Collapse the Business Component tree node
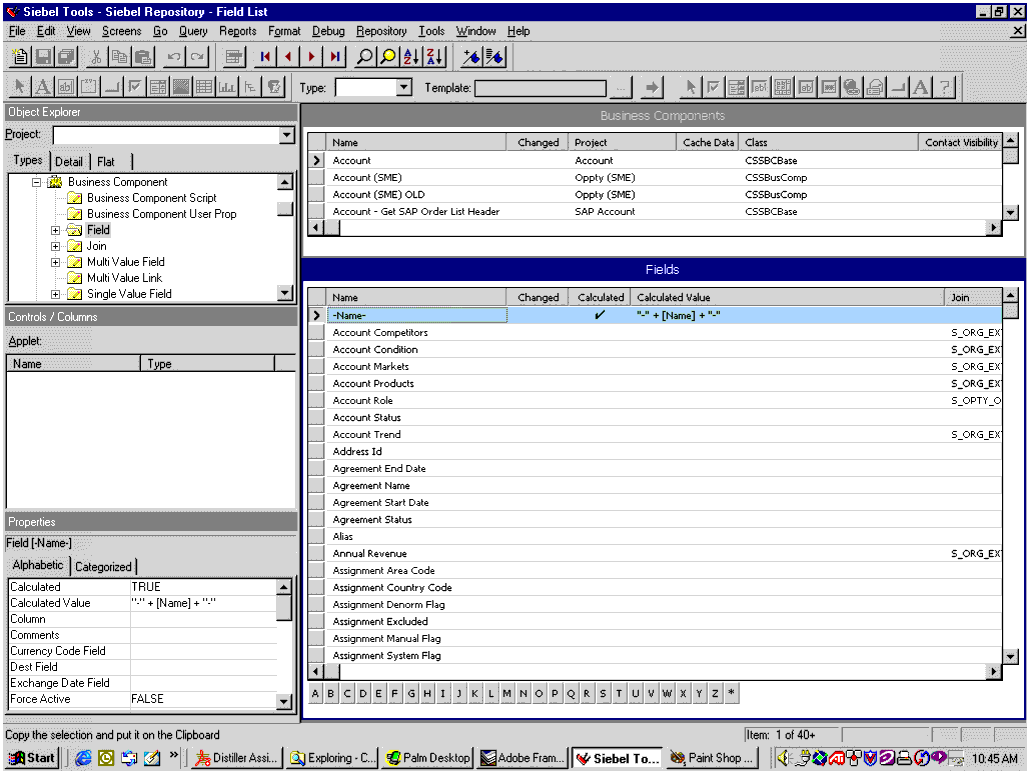Screen dimensions: 1028x774 click(37, 182)
